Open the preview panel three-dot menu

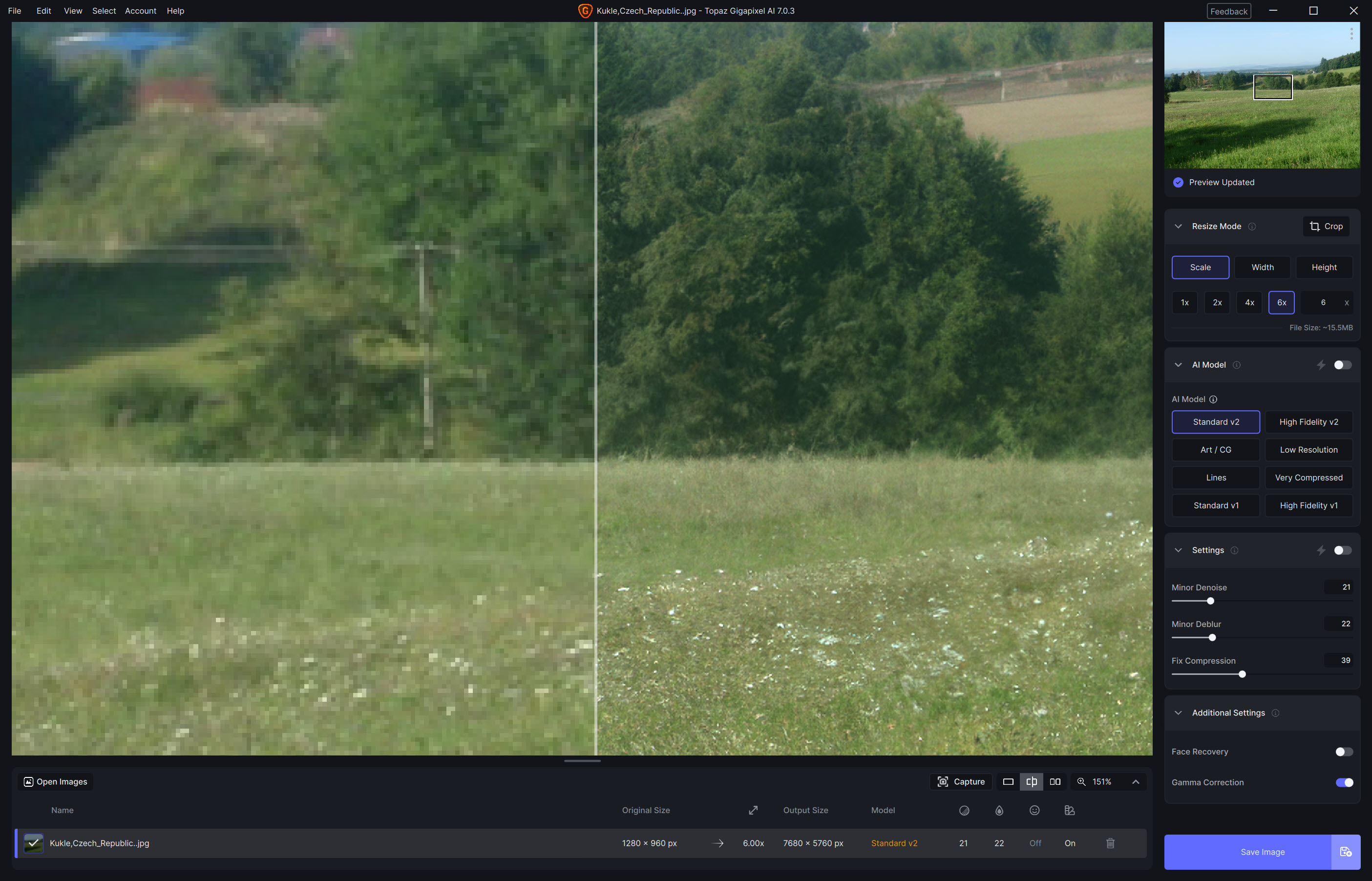[1351, 34]
